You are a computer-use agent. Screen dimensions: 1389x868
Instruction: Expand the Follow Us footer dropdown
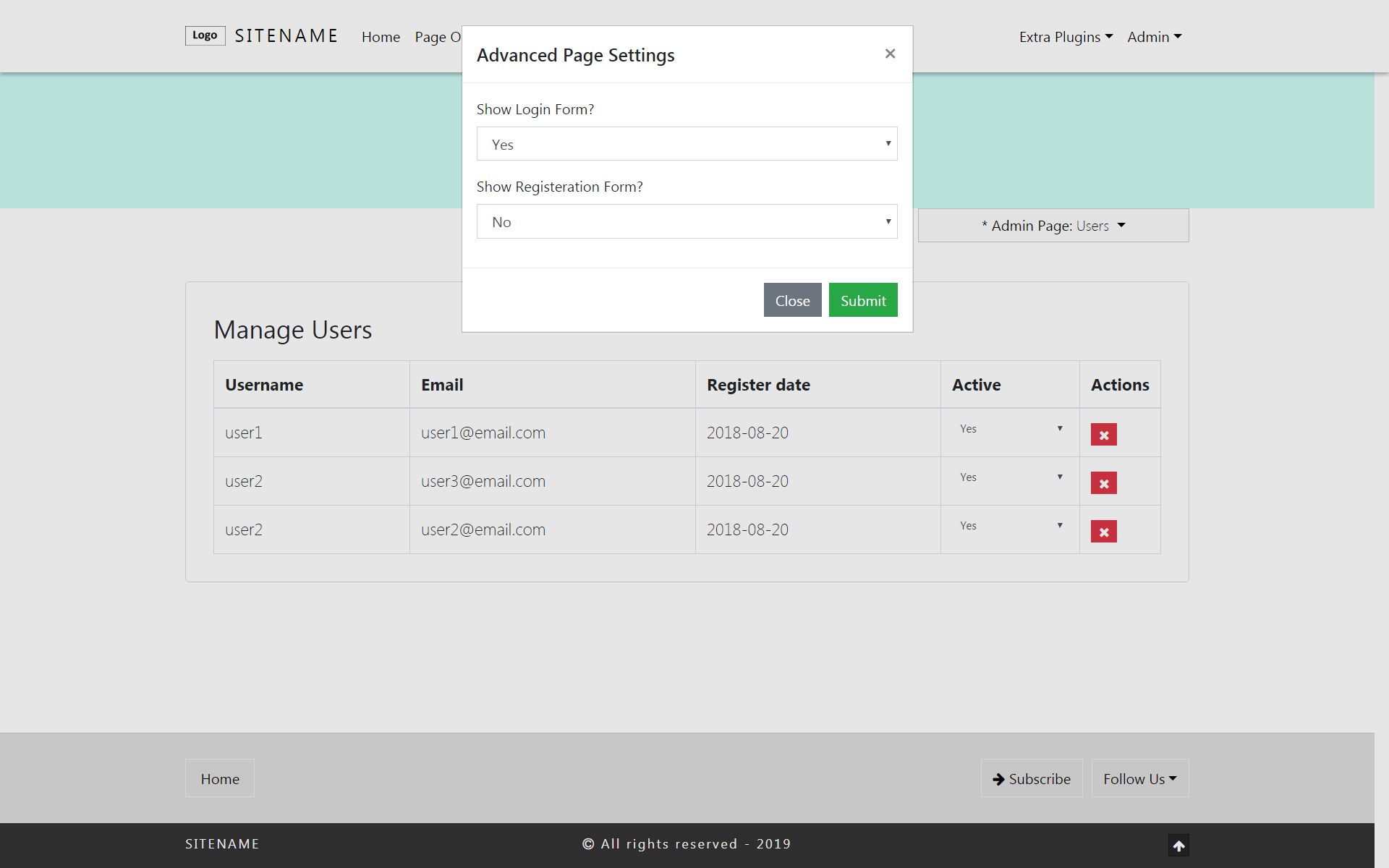(1139, 778)
